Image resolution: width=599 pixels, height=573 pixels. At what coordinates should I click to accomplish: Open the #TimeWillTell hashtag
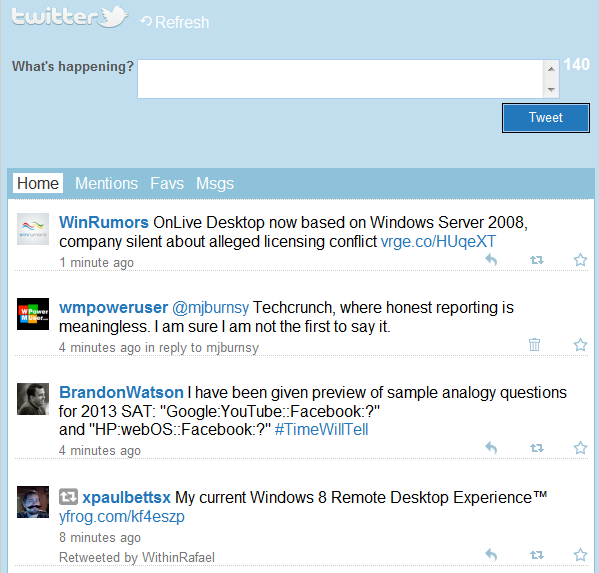(321, 429)
